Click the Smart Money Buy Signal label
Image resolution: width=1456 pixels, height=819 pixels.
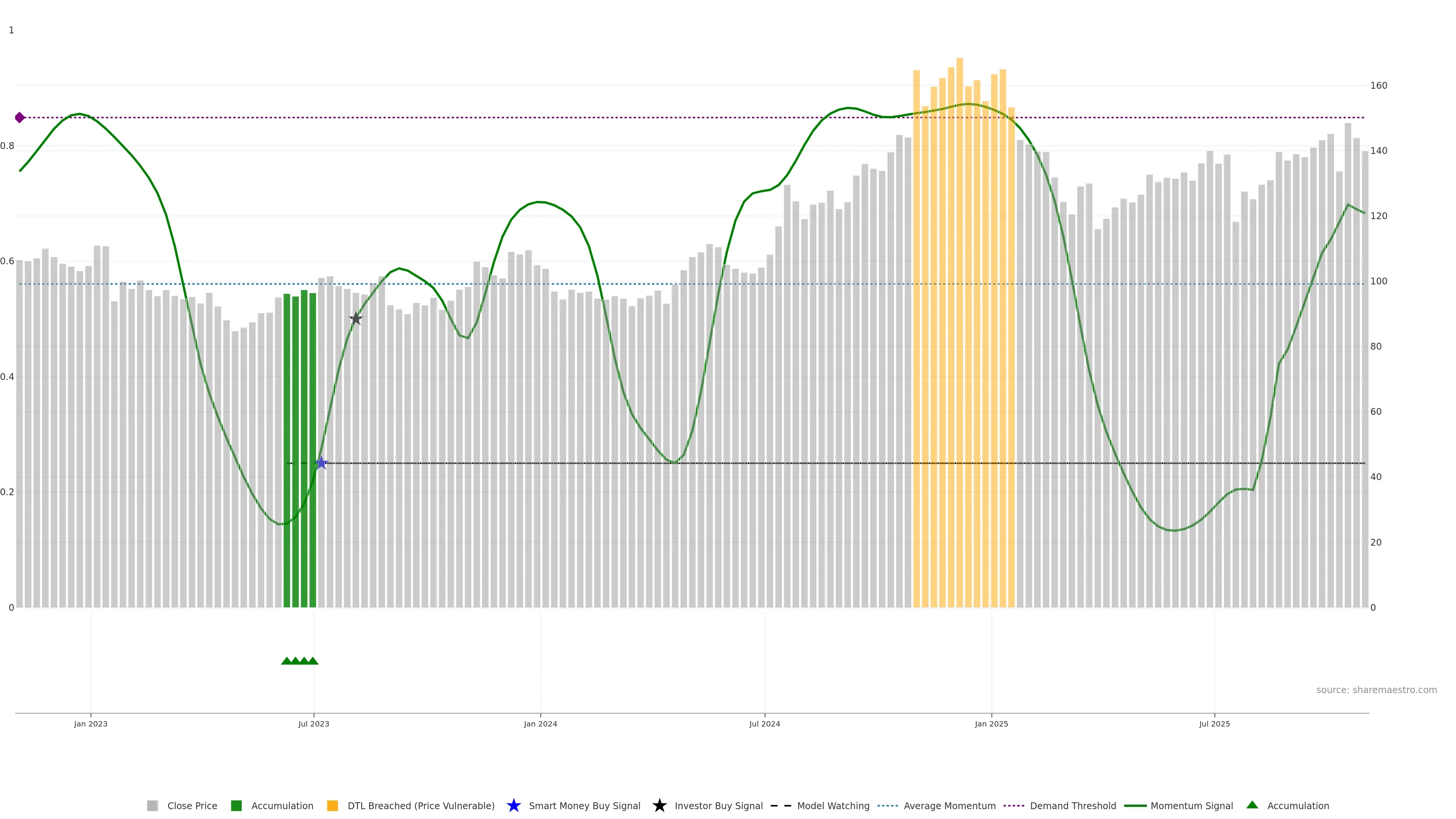pos(584,806)
